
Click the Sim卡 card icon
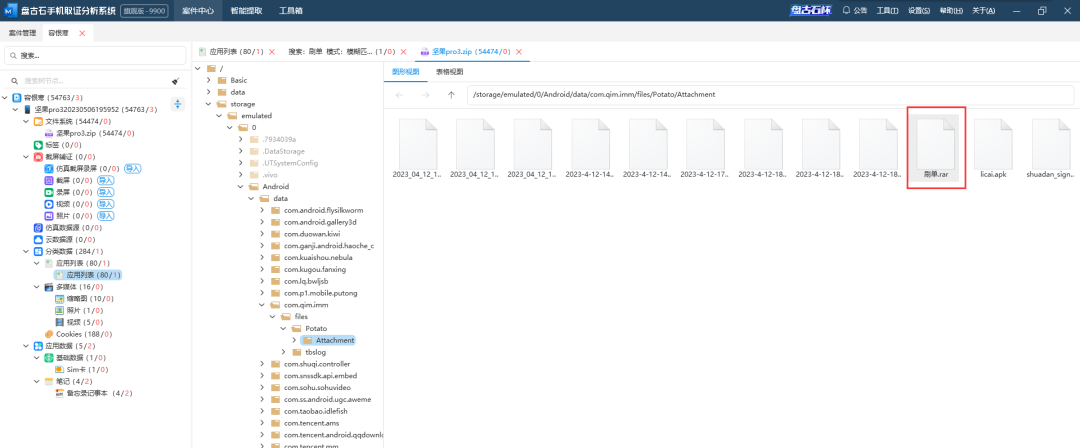tap(59, 369)
